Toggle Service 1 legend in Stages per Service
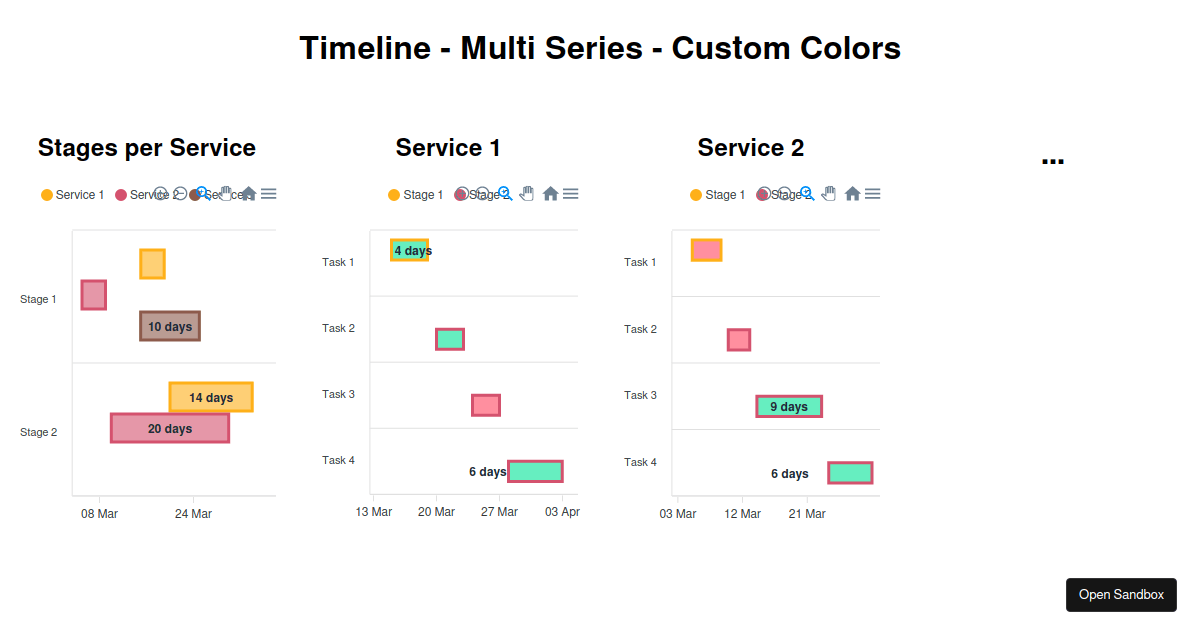The width and height of the screenshot is (1200, 630). (72, 195)
